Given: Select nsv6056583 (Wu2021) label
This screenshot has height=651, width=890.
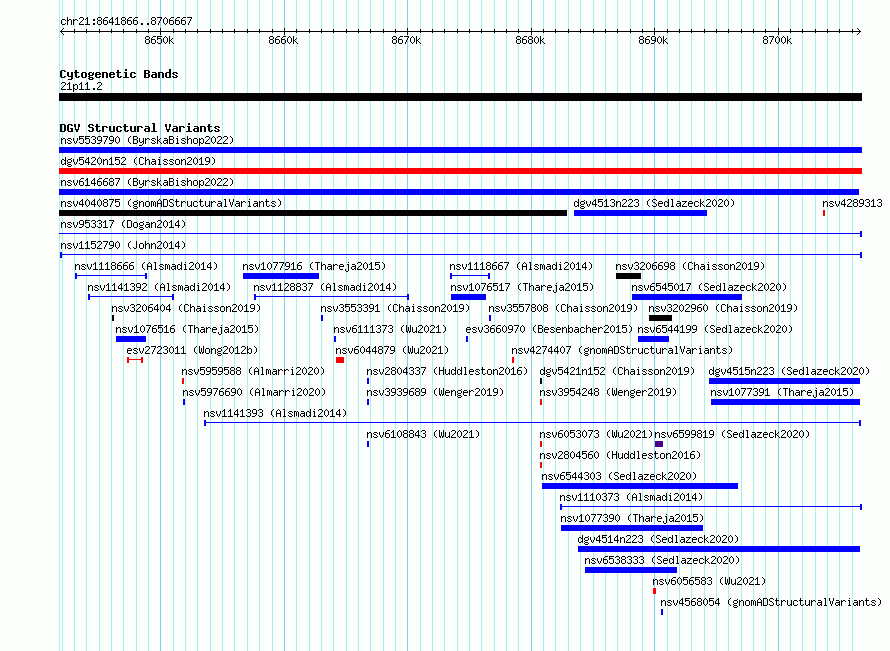Looking at the screenshot, I should 709,581.
